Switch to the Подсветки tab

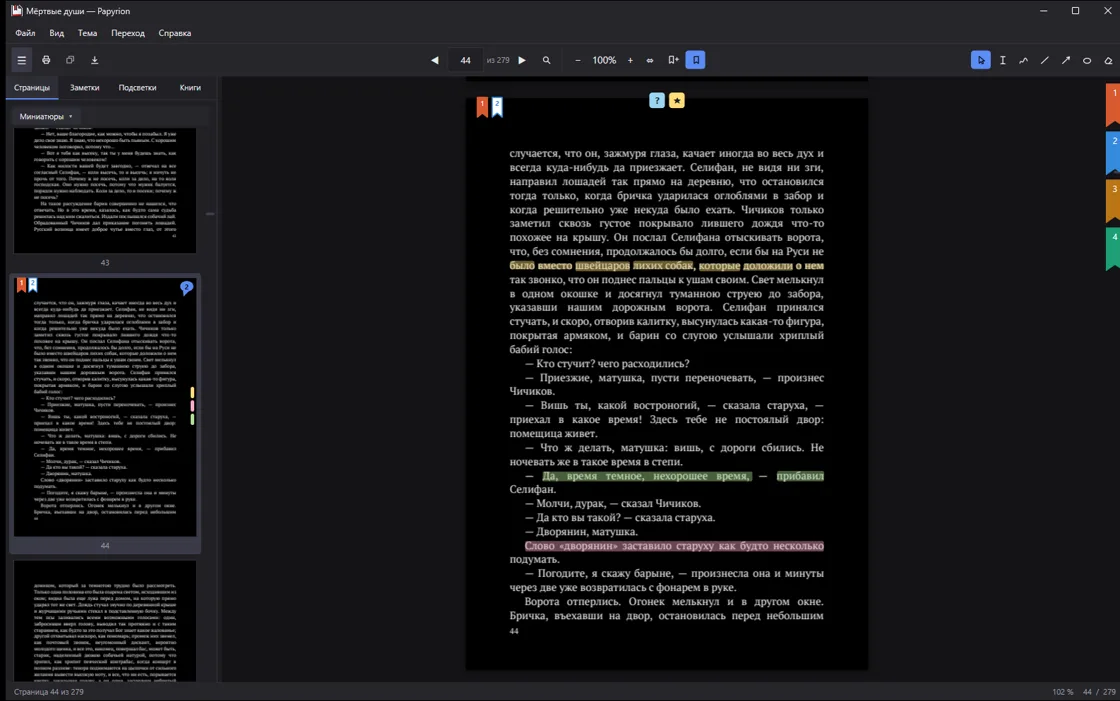[137, 88]
